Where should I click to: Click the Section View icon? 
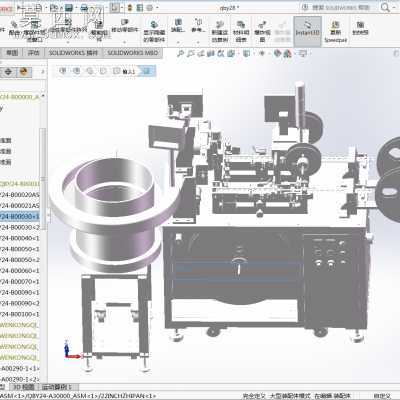(211, 53)
